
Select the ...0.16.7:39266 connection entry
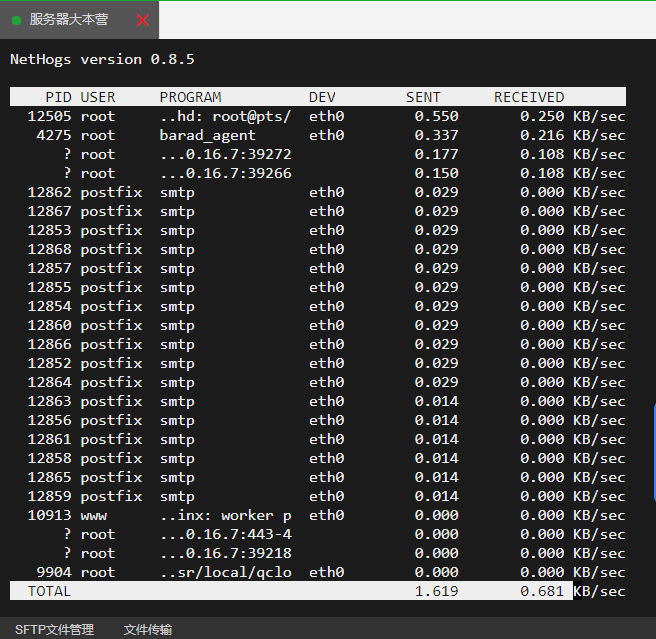pos(226,173)
